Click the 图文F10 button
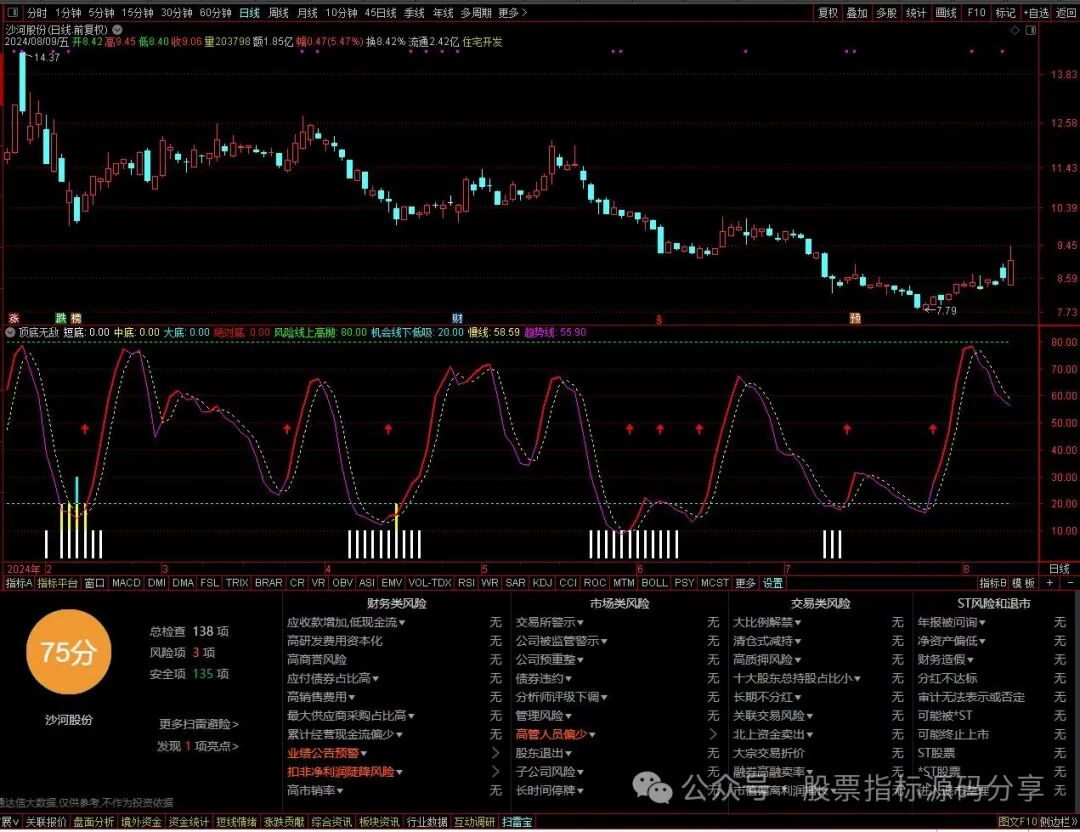The image size is (1080, 832). point(1017,822)
